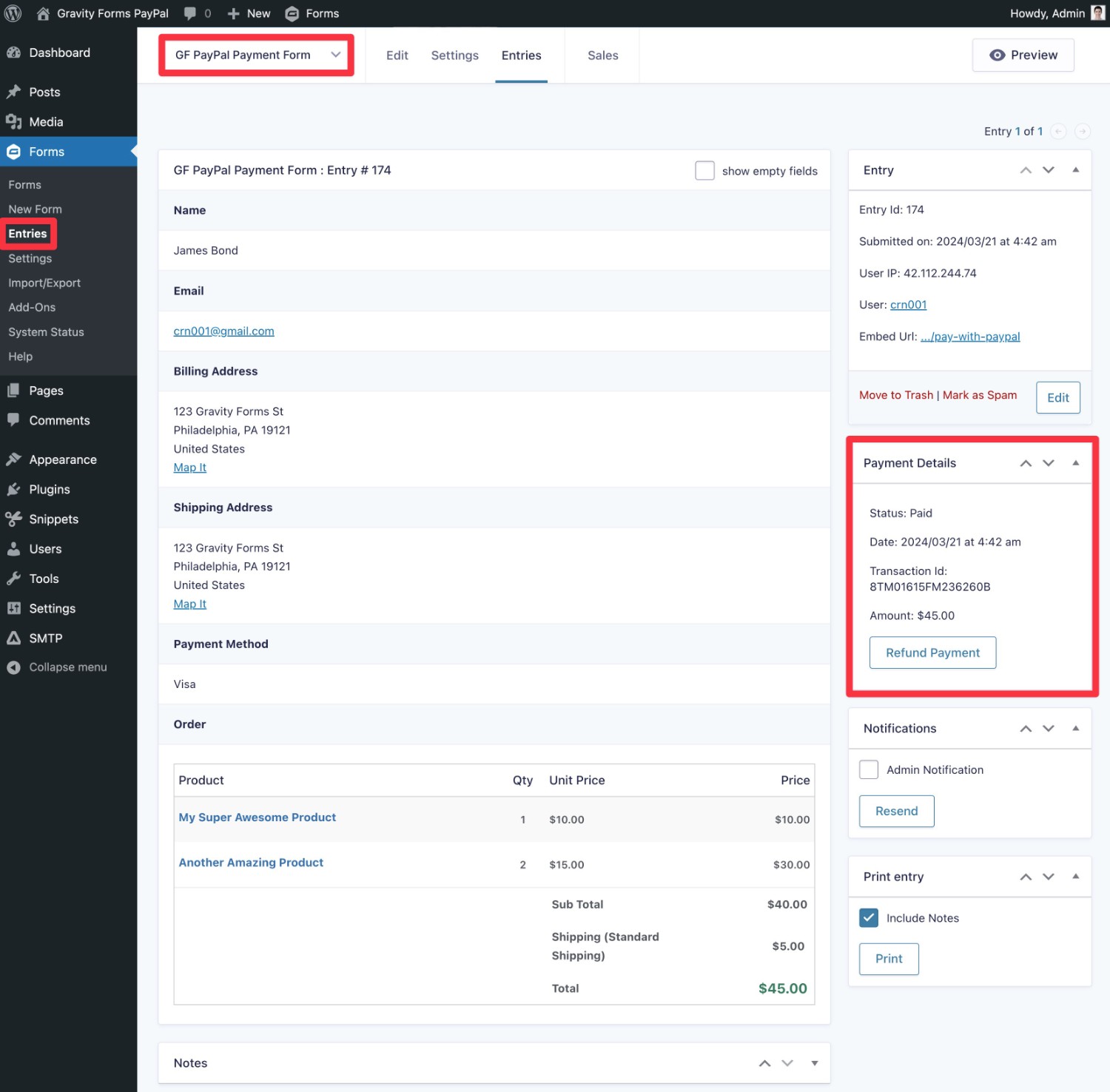Open Entries submenu item in sidebar
The height and width of the screenshot is (1092, 1110).
coord(27,234)
